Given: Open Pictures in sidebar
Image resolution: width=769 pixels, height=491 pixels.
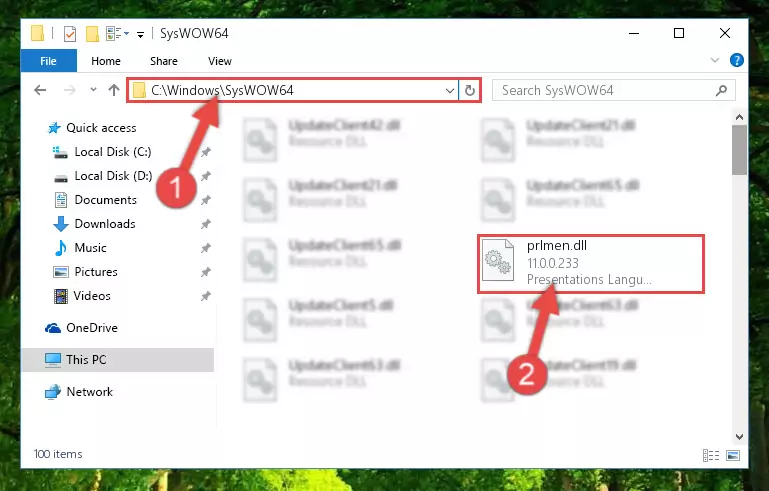Looking at the screenshot, I should click(x=96, y=272).
